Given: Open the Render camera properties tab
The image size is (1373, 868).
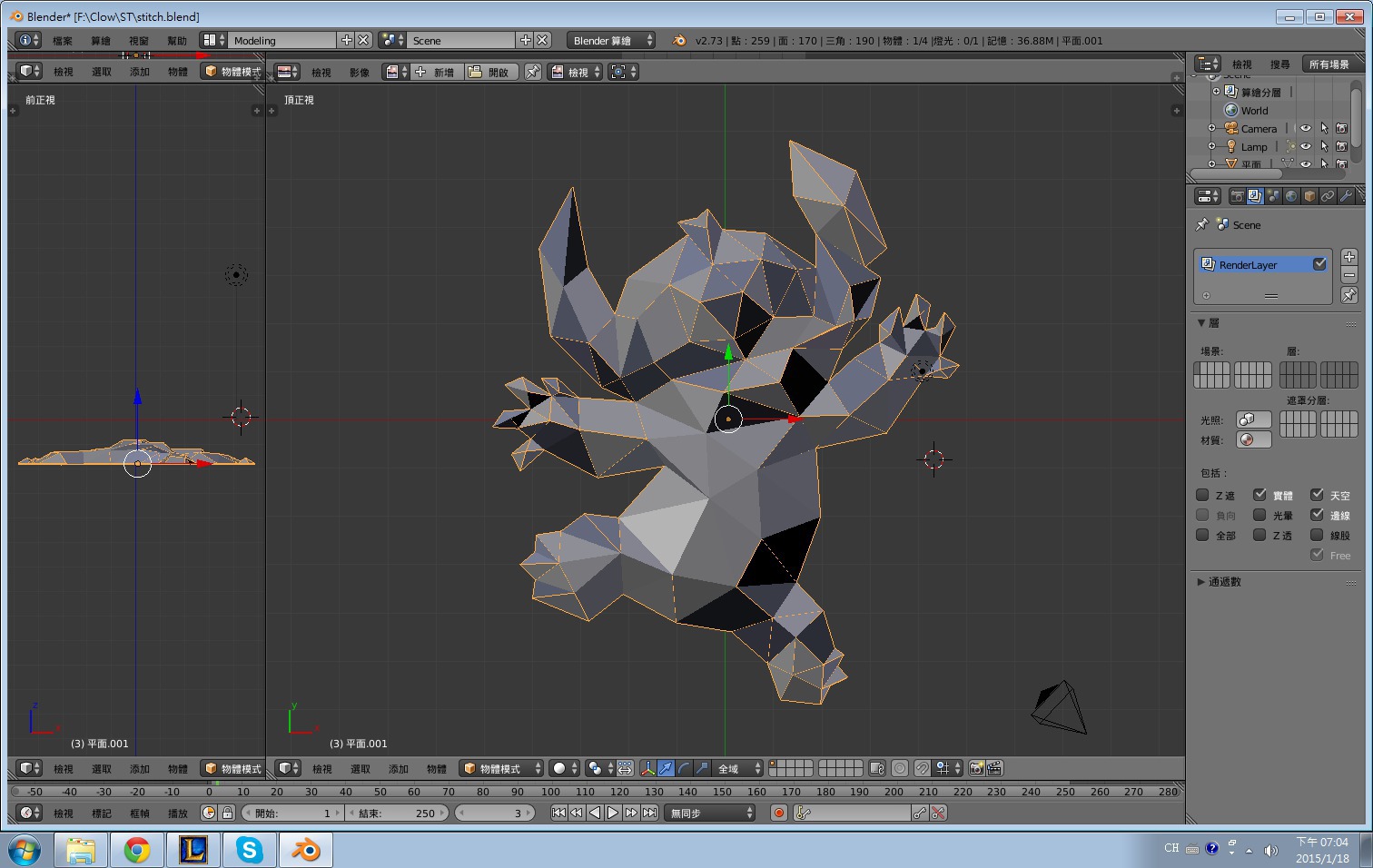Looking at the screenshot, I should (x=1236, y=196).
